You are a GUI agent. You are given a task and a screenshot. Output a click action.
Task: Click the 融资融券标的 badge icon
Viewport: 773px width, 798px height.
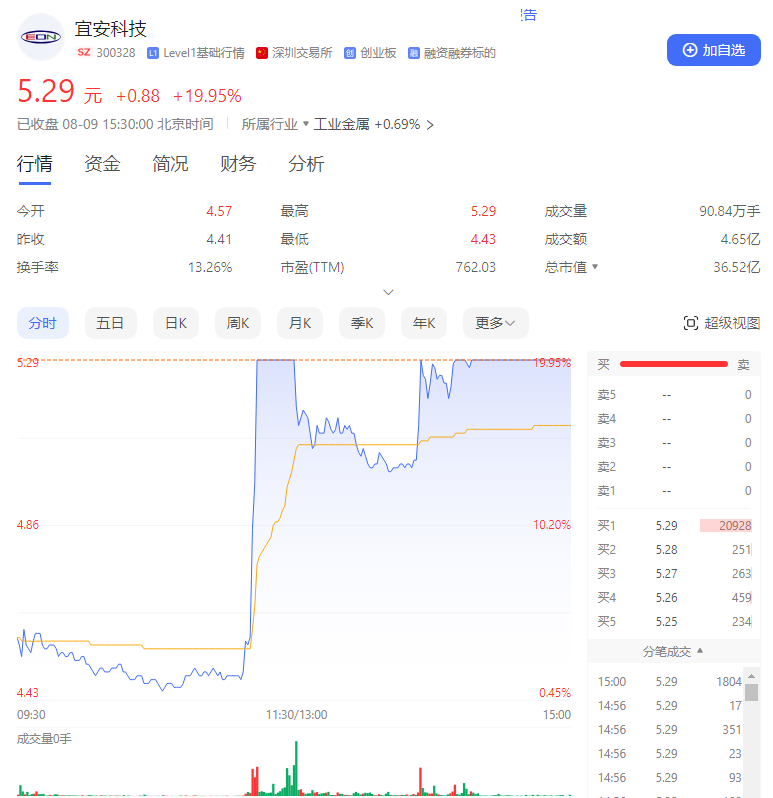[414, 53]
